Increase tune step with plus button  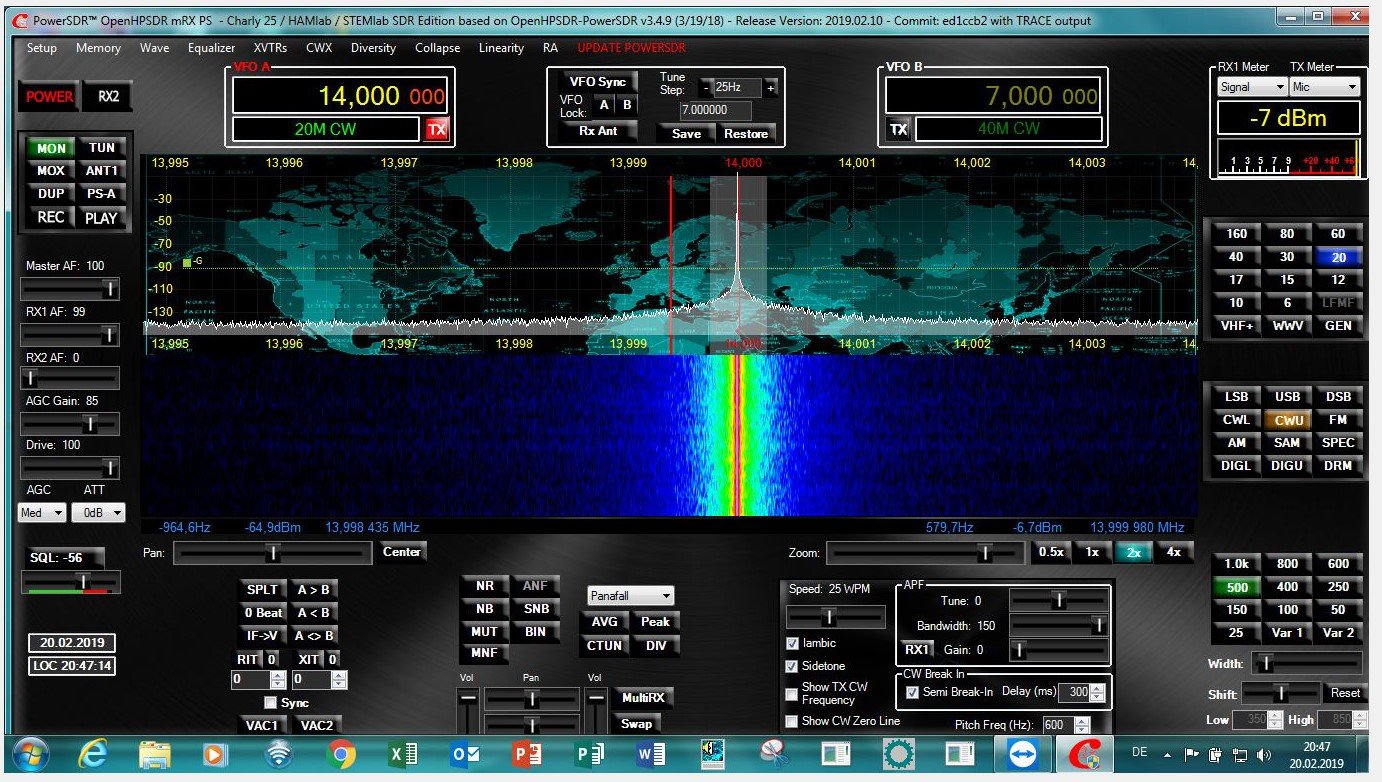[770, 88]
